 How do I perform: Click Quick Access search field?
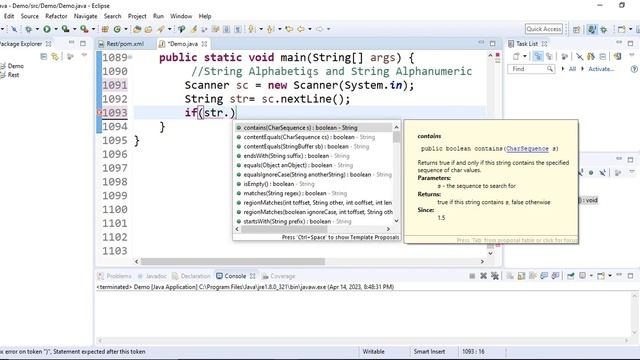(x=544, y=29)
